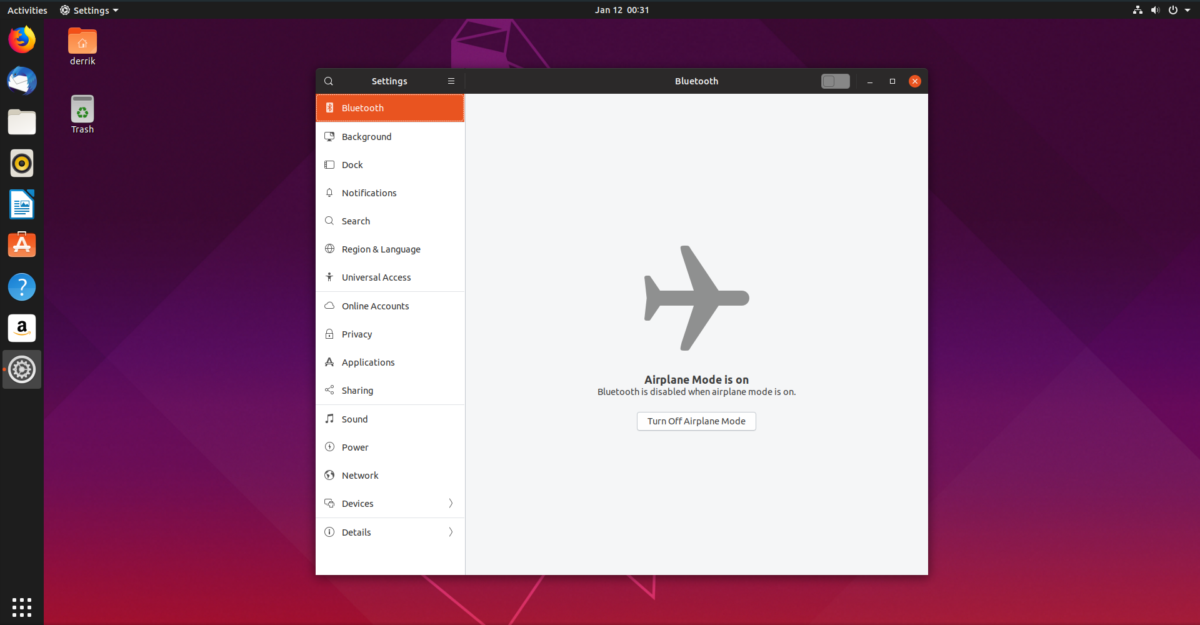Open the hamburger menu in Settings window
Screen dimensions: 1200x625
coord(451,81)
